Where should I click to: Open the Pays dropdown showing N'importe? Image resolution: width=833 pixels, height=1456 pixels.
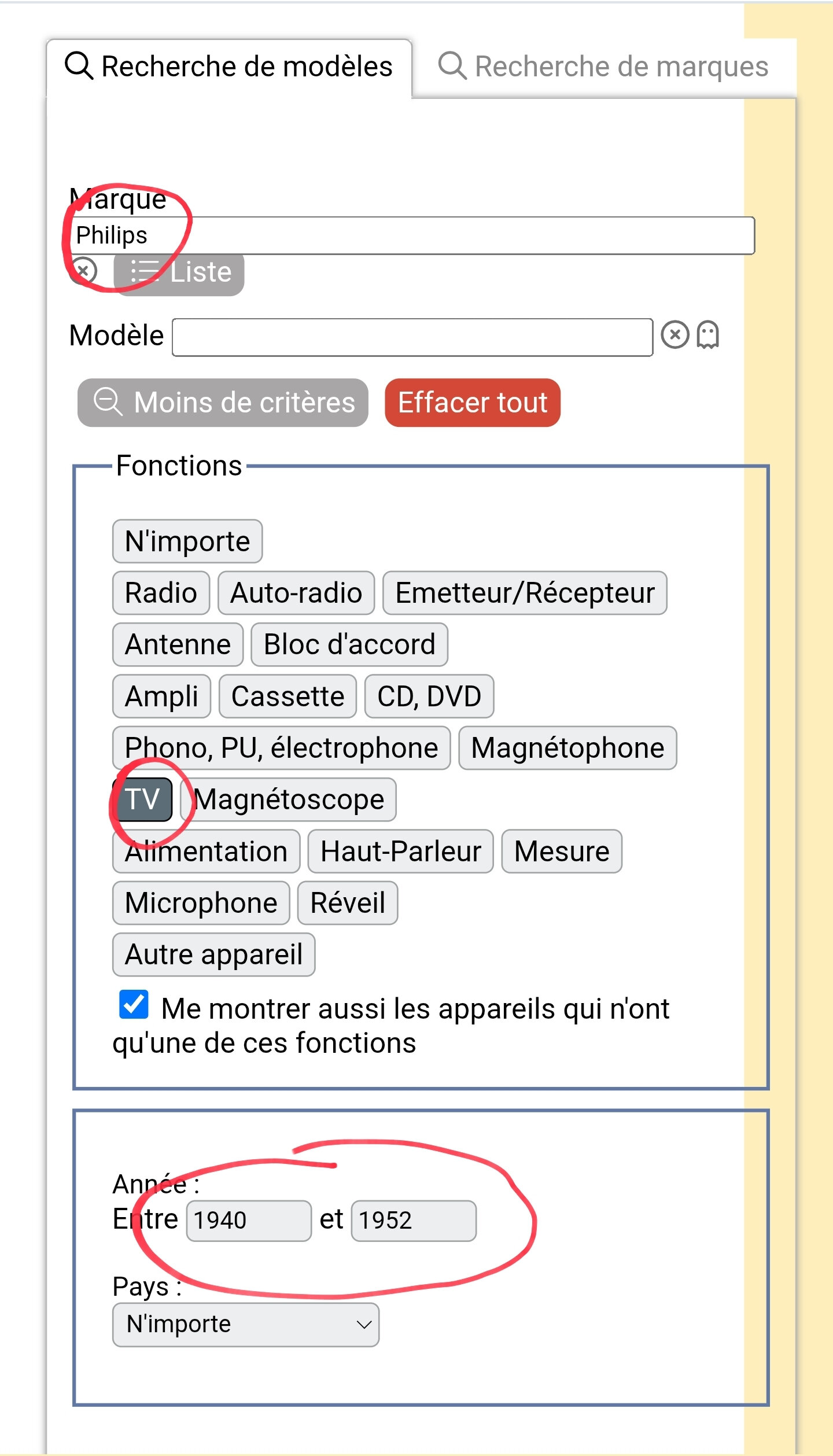246,1324
